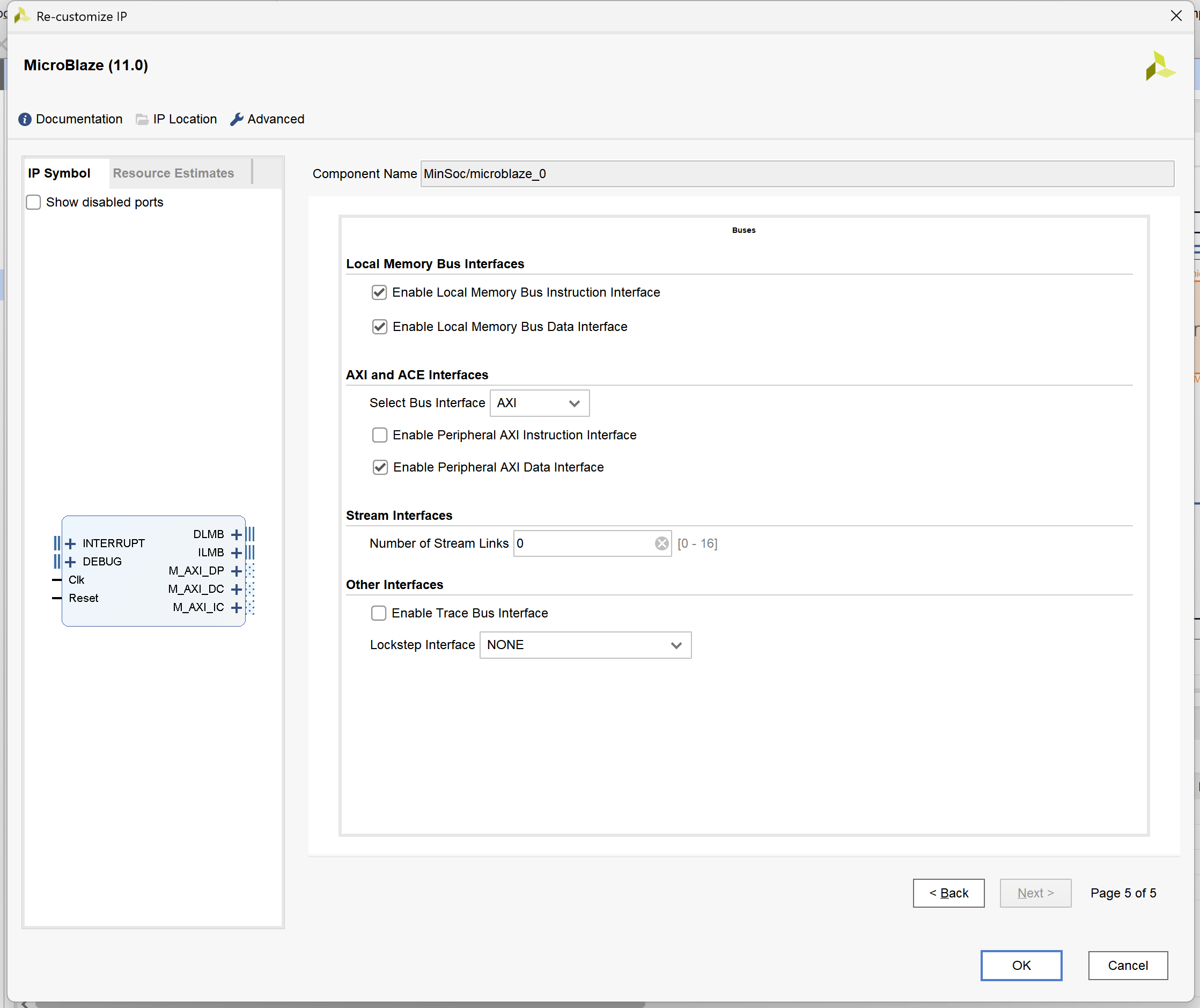Click the Clk port label
1200x1008 pixels.
(x=77, y=580)
